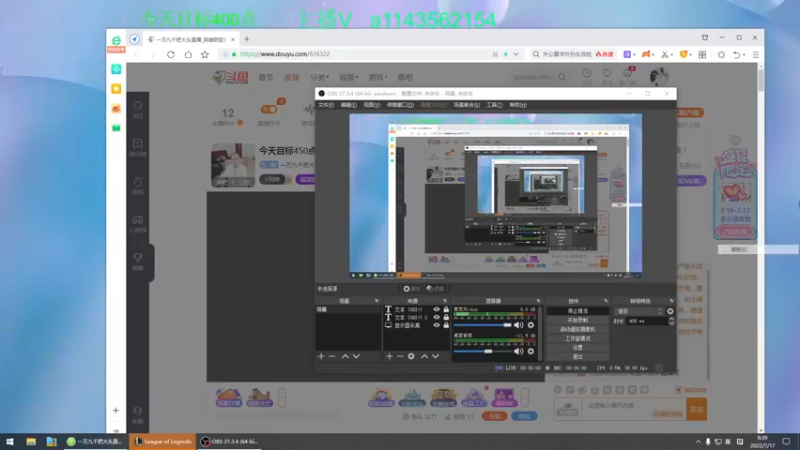Open transition properties gear in OBS

click(670, 311)
